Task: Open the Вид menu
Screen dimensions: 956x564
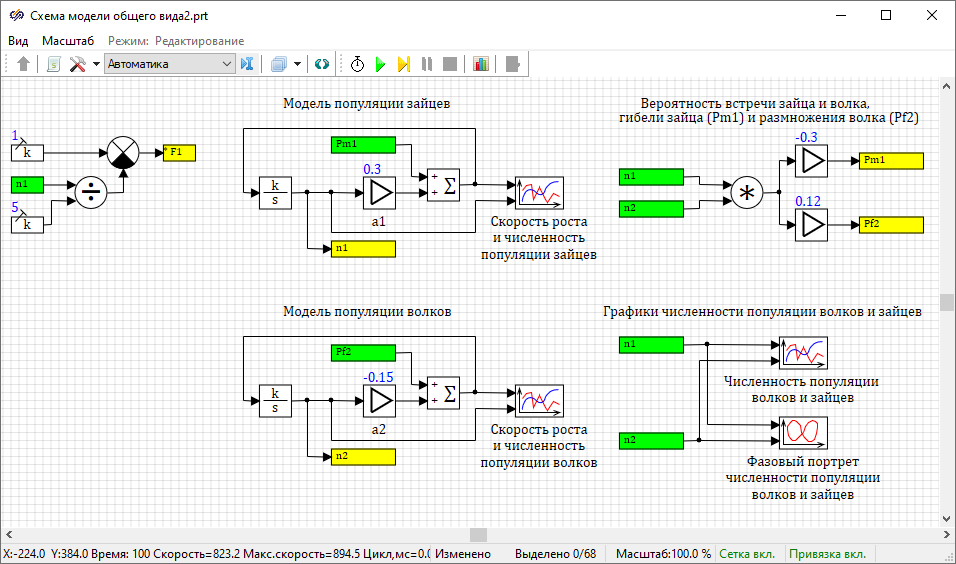Action: [19, 40]
